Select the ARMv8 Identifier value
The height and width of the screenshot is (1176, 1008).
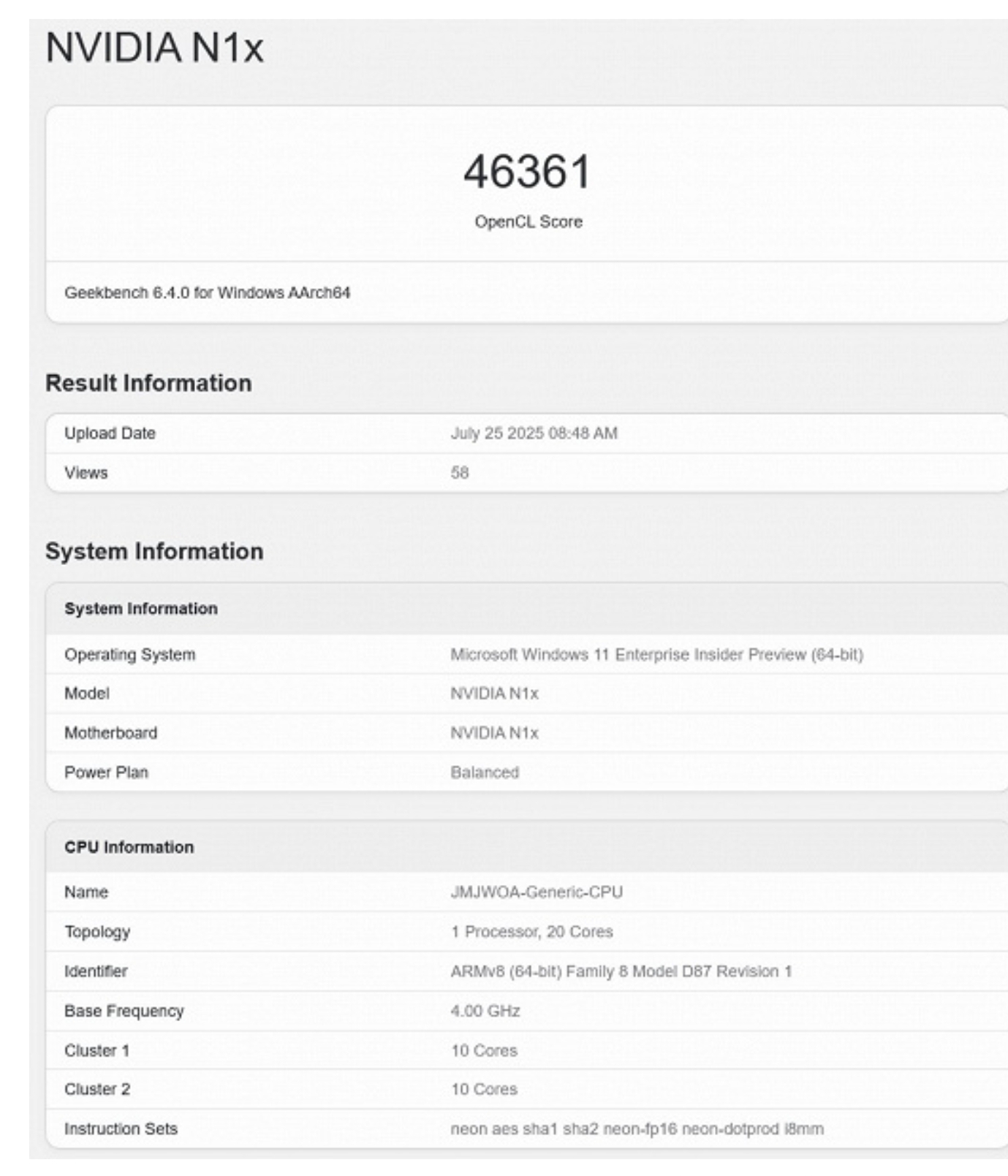coord(621,971)
